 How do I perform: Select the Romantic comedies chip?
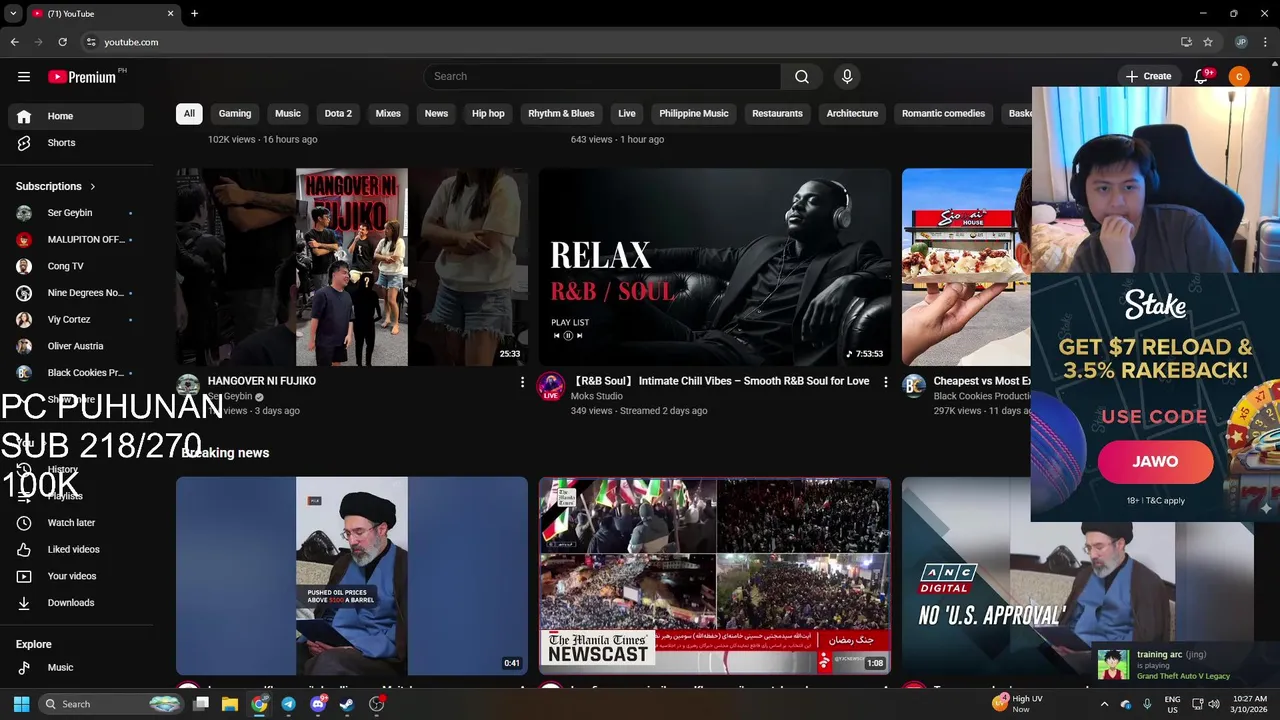click(x=943, y=113)
